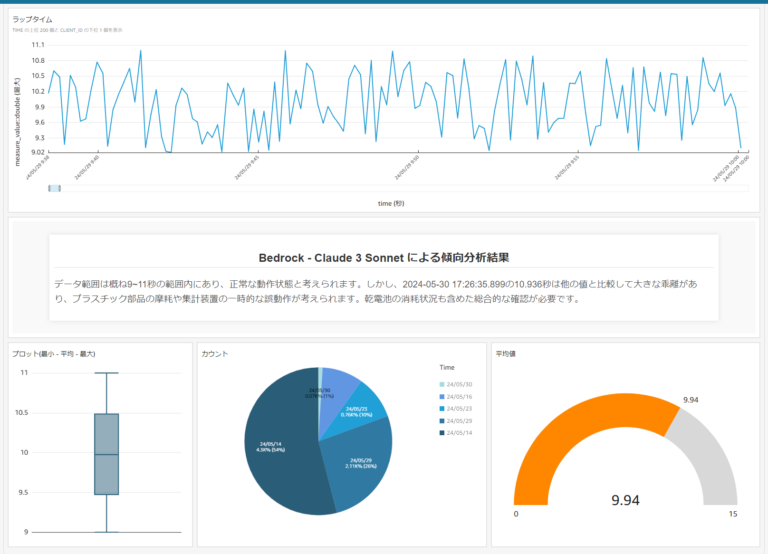Screen dimensions: 768x554
Task: Click the 24/05/29 (26%) pie slice
Action: pyautogui.click(x=360, y=463)
